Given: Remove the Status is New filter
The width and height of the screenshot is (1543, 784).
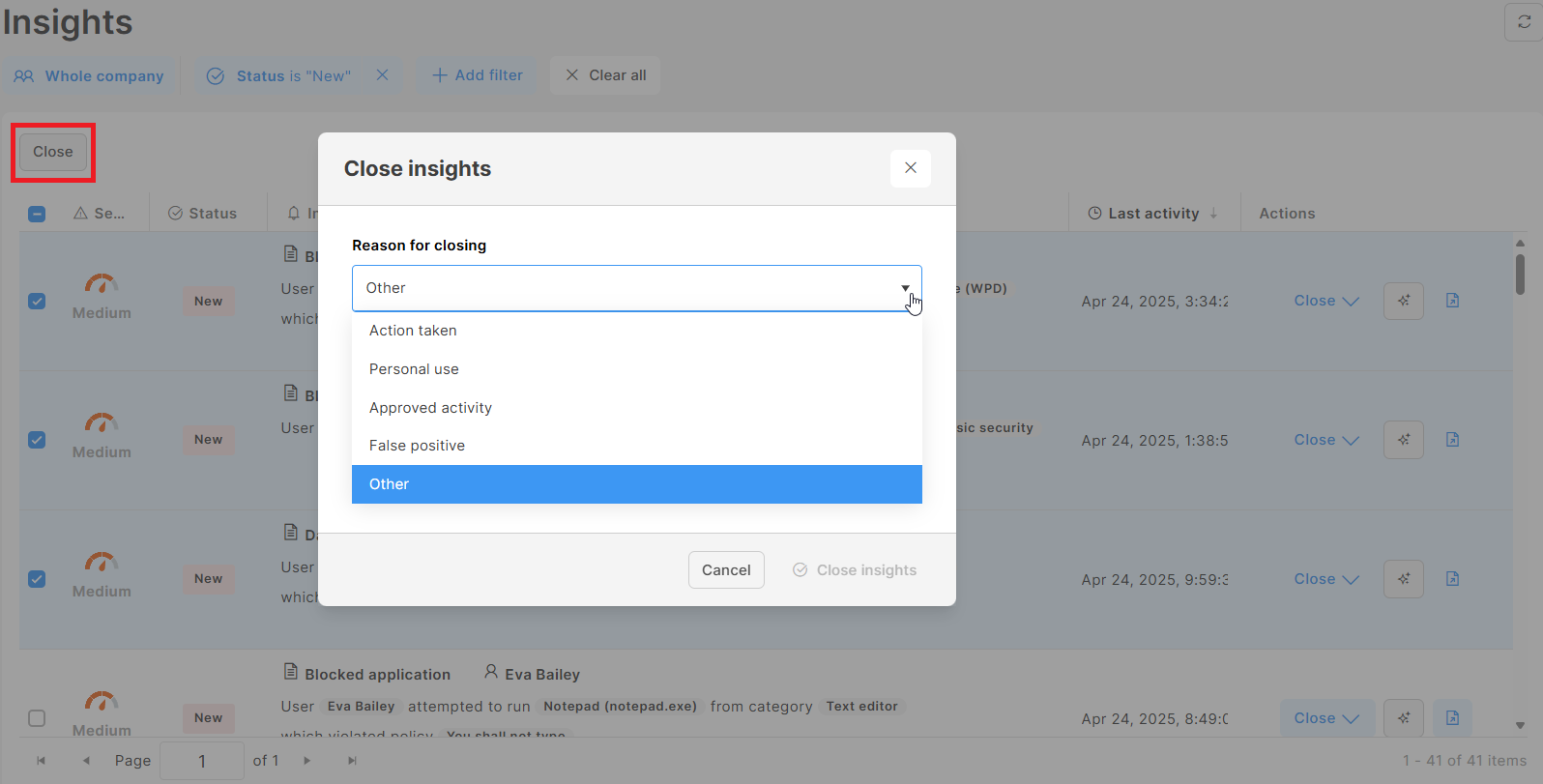Looking at the screenshot, I should click(x=383, y=75).
